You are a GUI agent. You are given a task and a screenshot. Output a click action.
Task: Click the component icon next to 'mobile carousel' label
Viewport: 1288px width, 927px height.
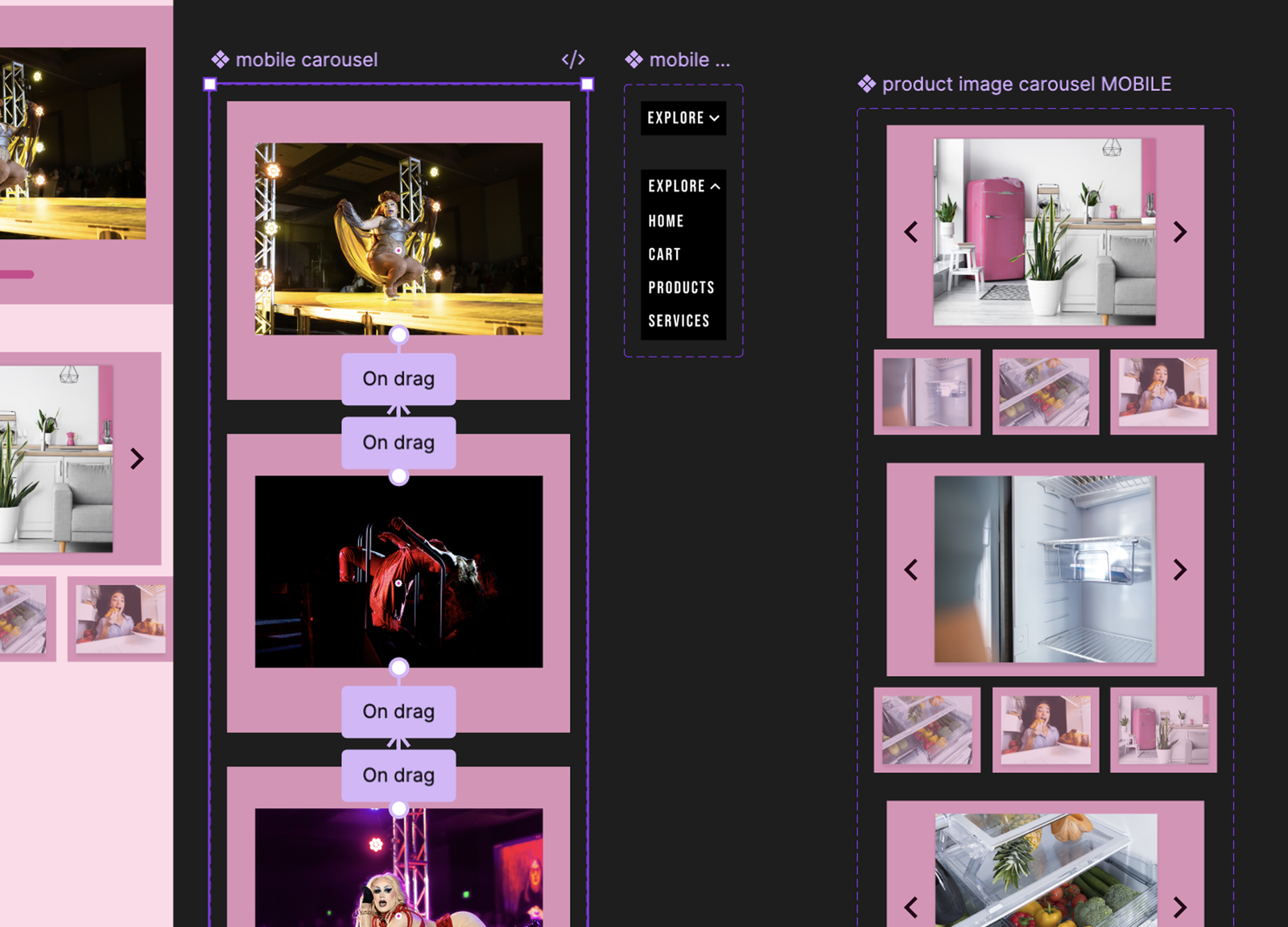[x=220, y=60]
